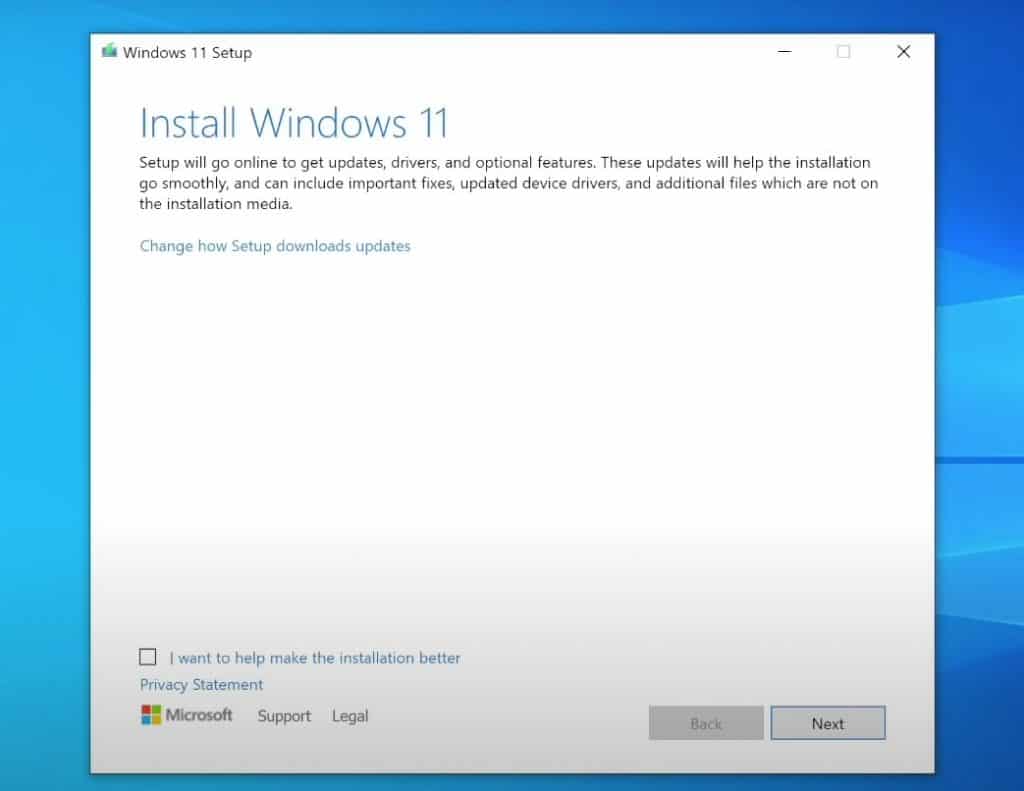This screenshot has height=791, width=1024.
Task: Check "I want to help make the installation better"
Action: [x=147, y=657]
